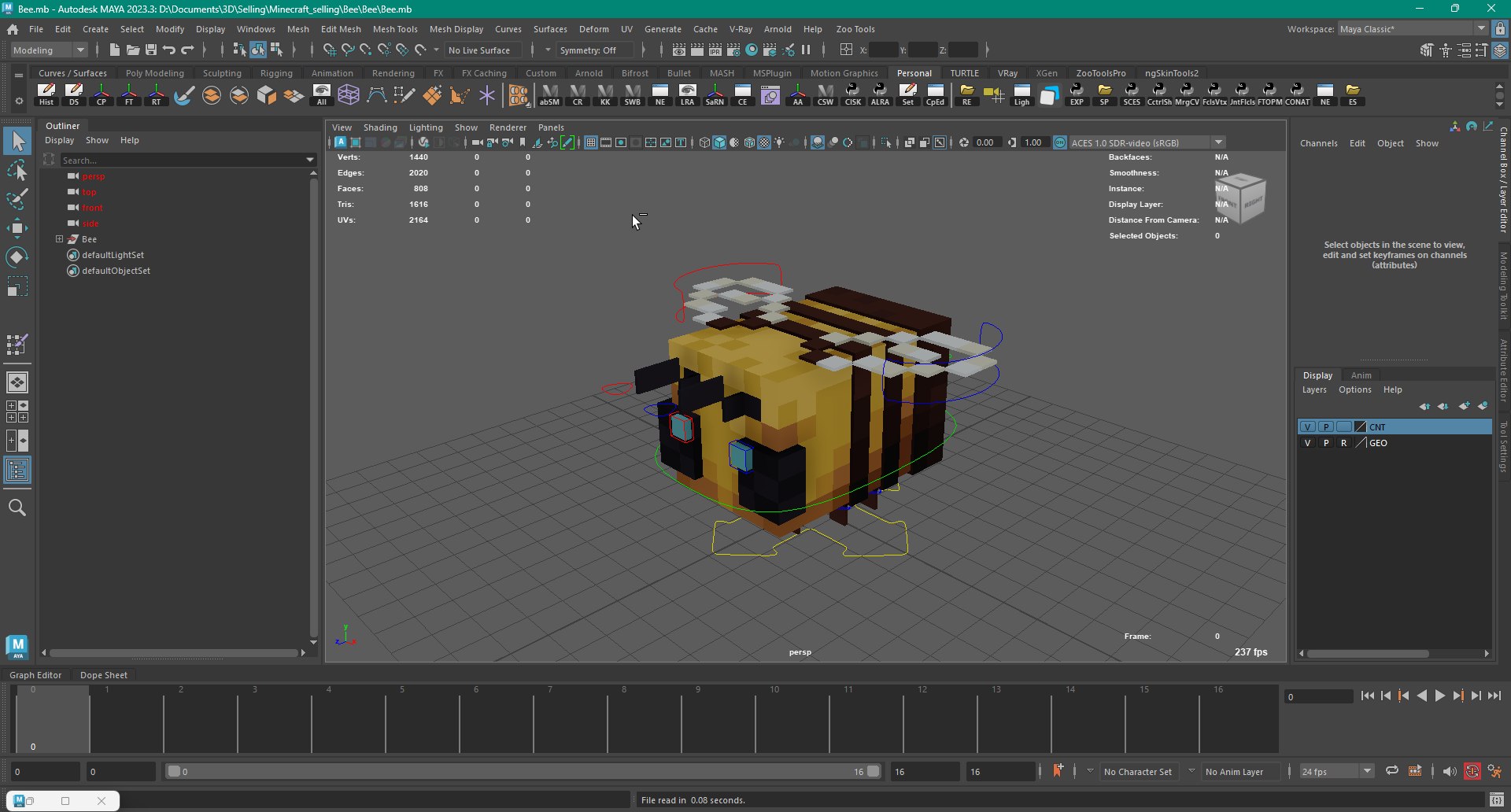Open search magnifier in left sidebar
The width and height of the screenshot is (1511, 812).
(x=17, y=507)
